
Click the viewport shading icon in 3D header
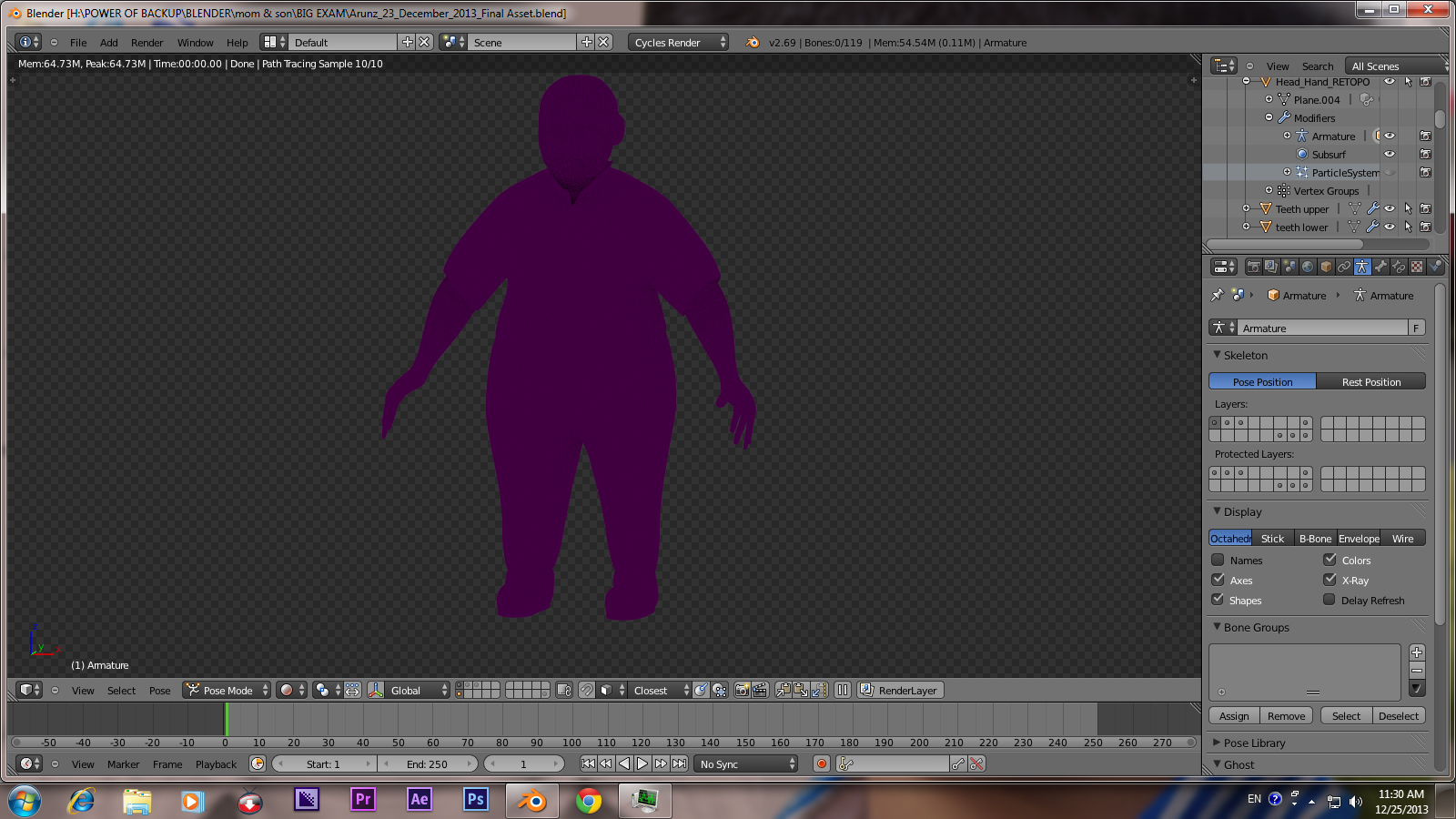point(292,690)
